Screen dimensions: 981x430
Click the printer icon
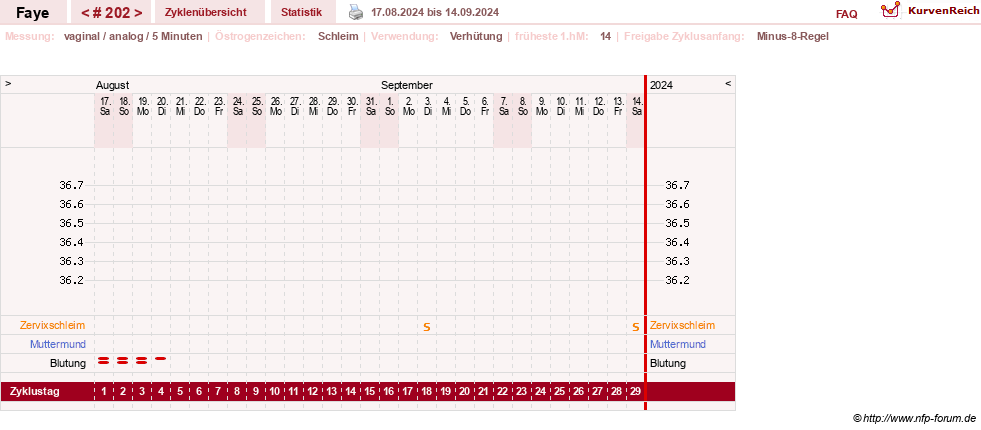click(x=355, y=12)
